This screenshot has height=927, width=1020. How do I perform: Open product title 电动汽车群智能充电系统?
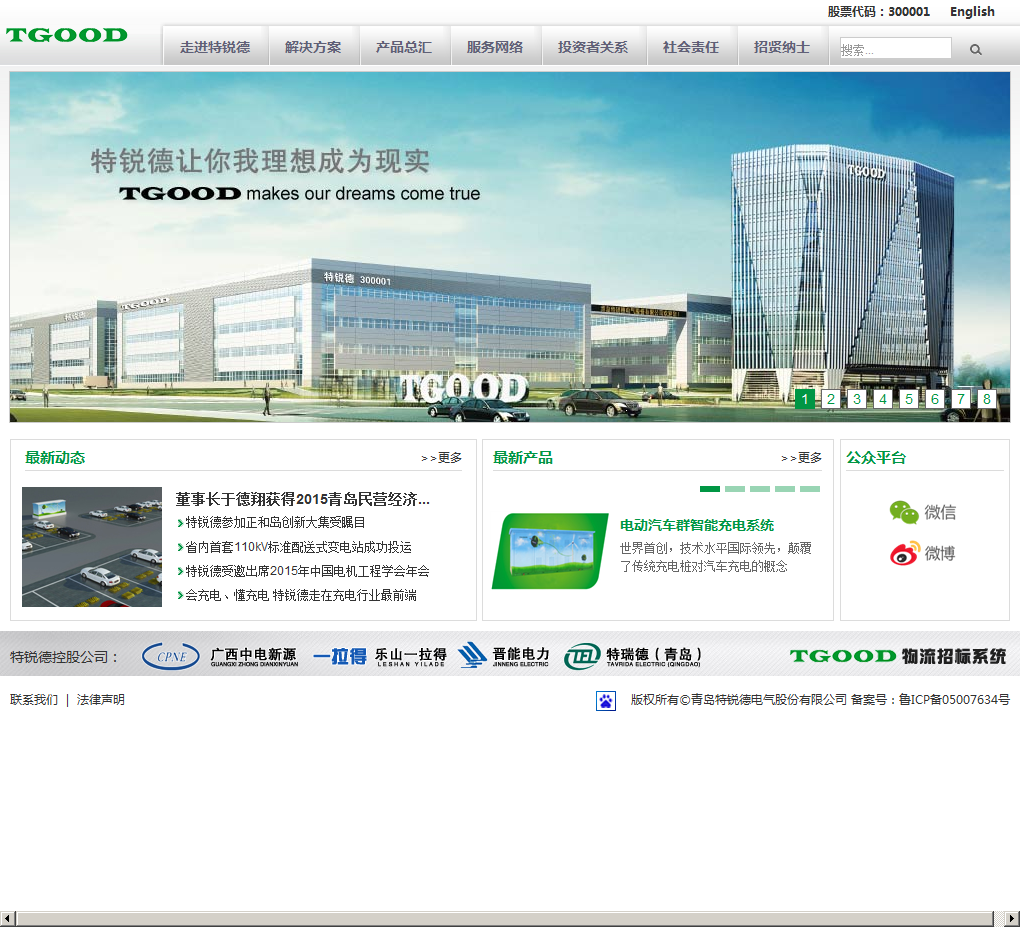click(x=697, y=525)
